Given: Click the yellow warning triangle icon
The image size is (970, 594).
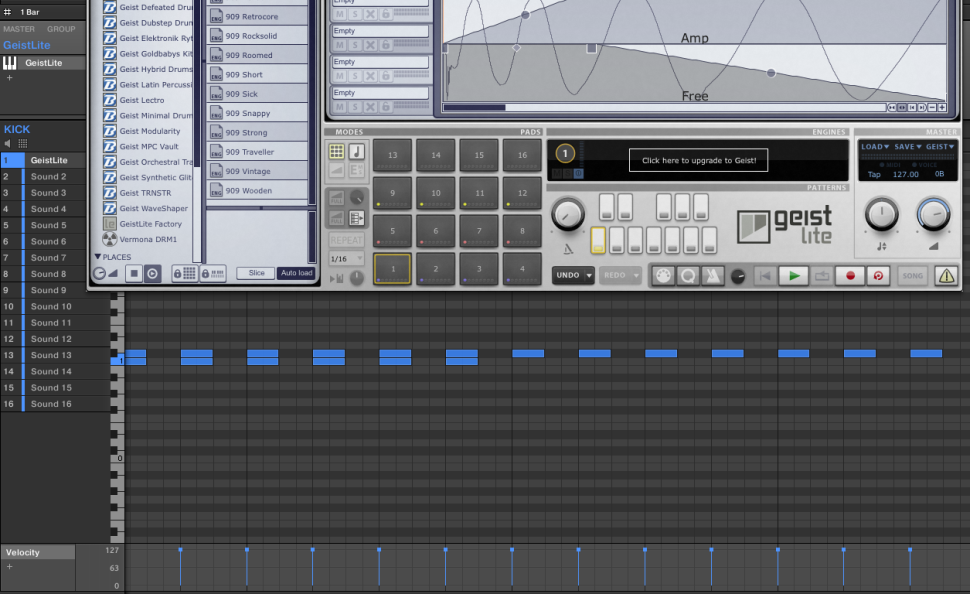Looking at the screenshot, I should [945, 276].
